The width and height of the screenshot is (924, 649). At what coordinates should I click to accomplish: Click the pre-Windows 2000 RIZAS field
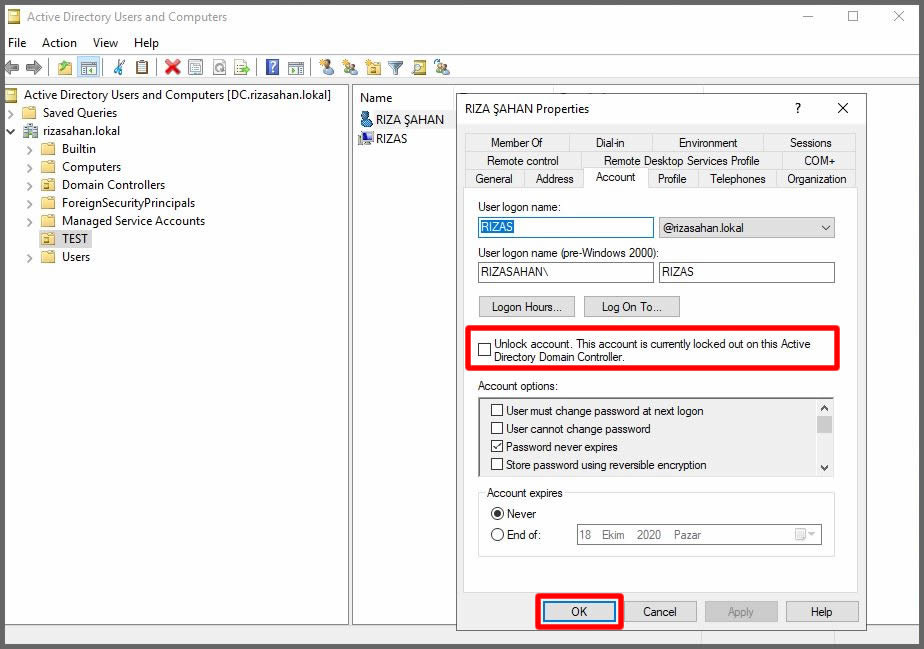pyautogui.click(x=747, y=272)
